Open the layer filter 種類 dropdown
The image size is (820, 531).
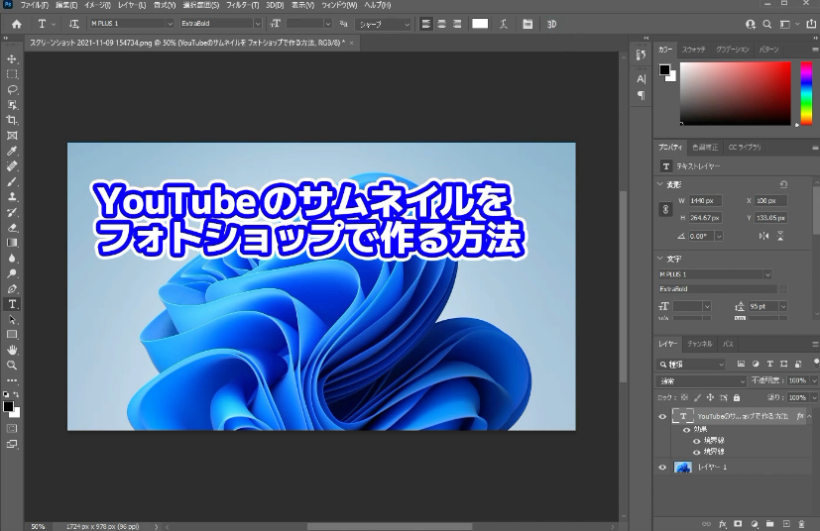coord(691,364)
